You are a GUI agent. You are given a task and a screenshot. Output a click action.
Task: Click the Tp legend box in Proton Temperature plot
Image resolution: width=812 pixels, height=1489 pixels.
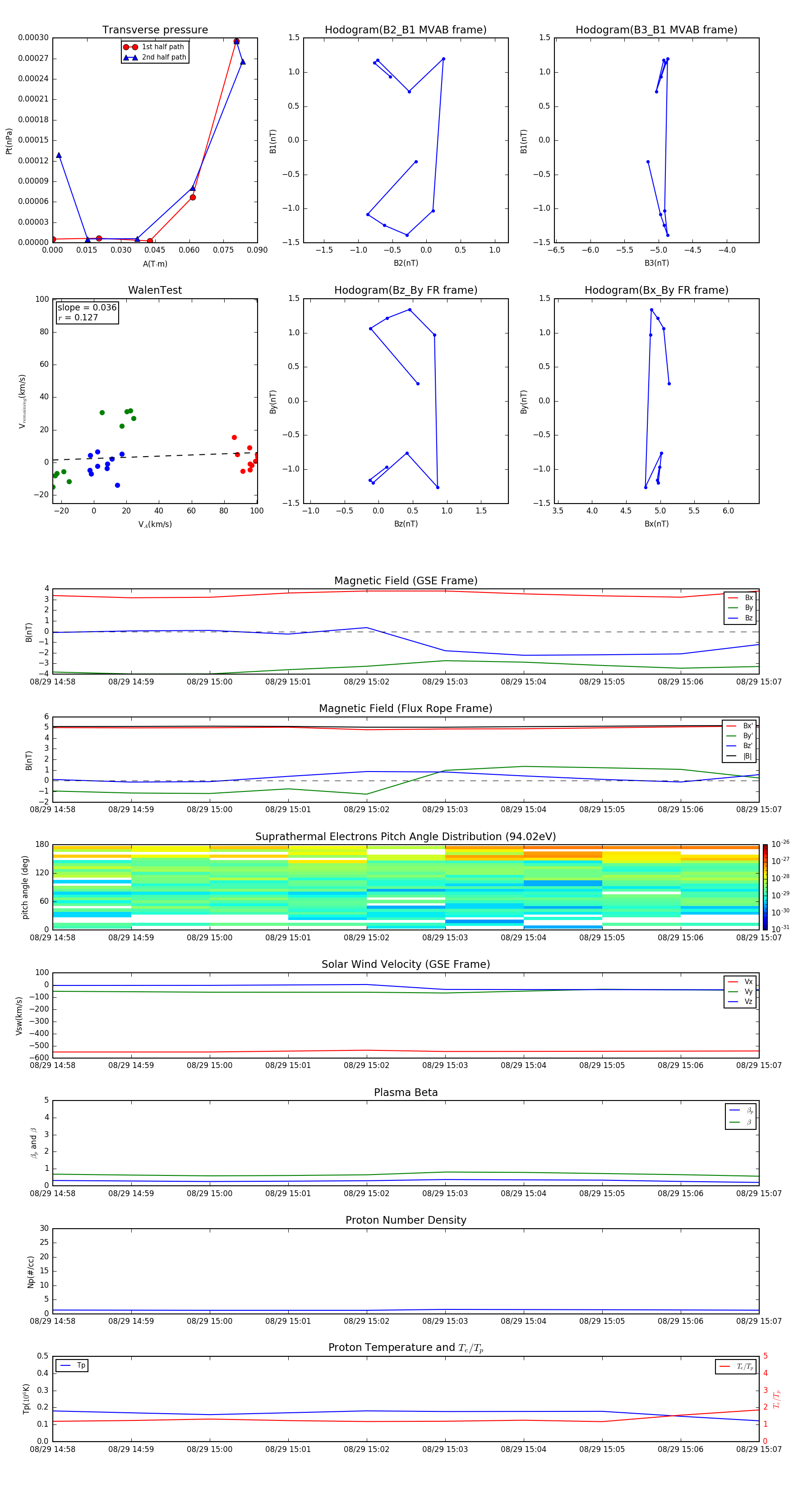pos(72,1366)
